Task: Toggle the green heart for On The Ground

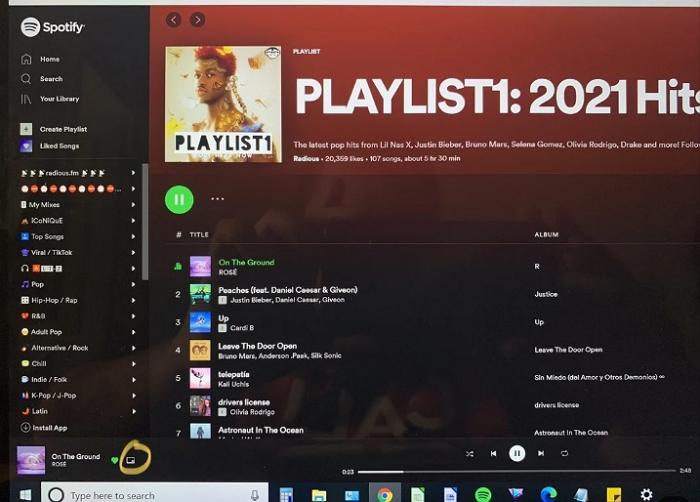Action: (x=115, y=460)
